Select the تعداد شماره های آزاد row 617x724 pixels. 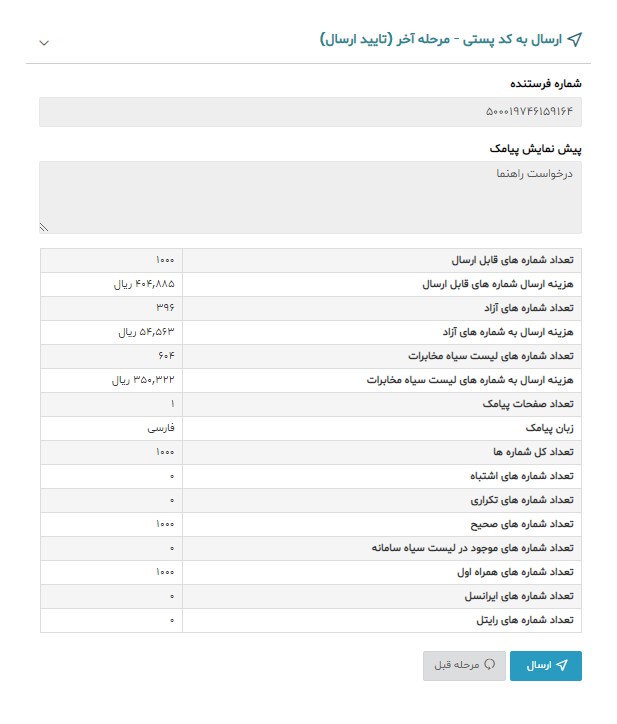coord(310,308)
